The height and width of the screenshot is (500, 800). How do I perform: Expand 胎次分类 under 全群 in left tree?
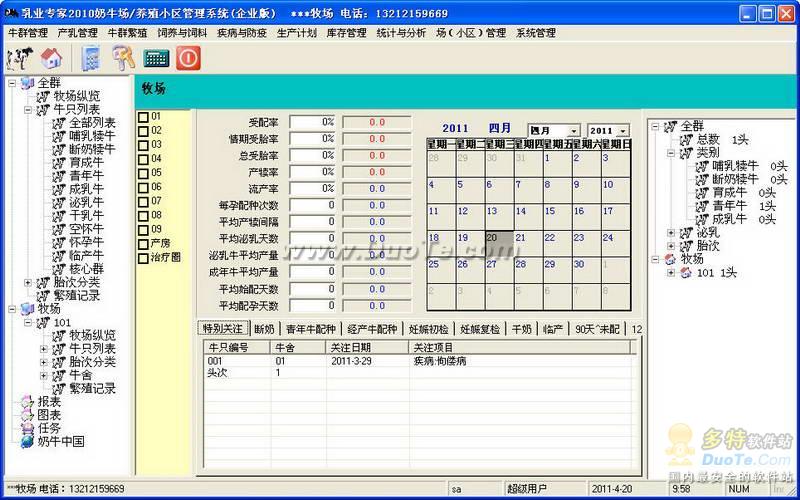[28, 282]
